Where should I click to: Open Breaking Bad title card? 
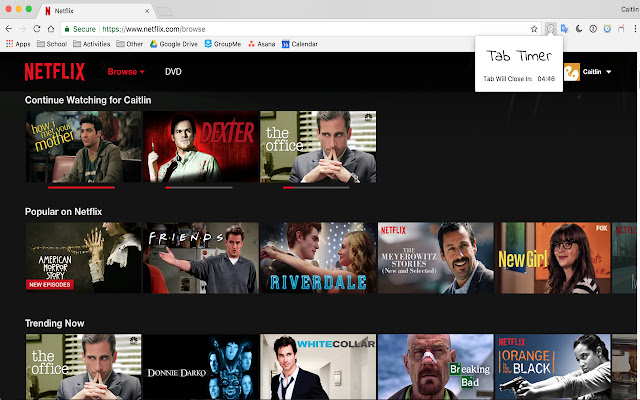click(436, 367)
